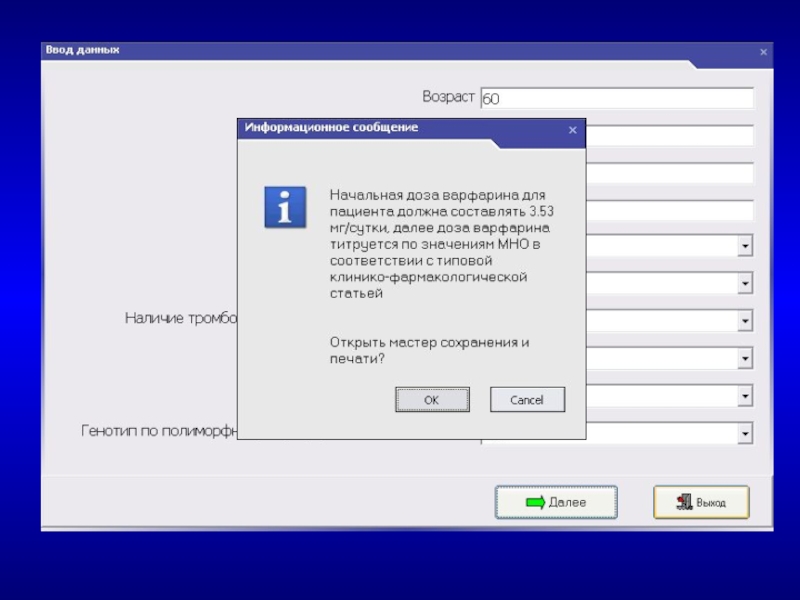Screen dimensions: 800x600
Task: Click the Возраст label
Action: (x=448, y=96)
